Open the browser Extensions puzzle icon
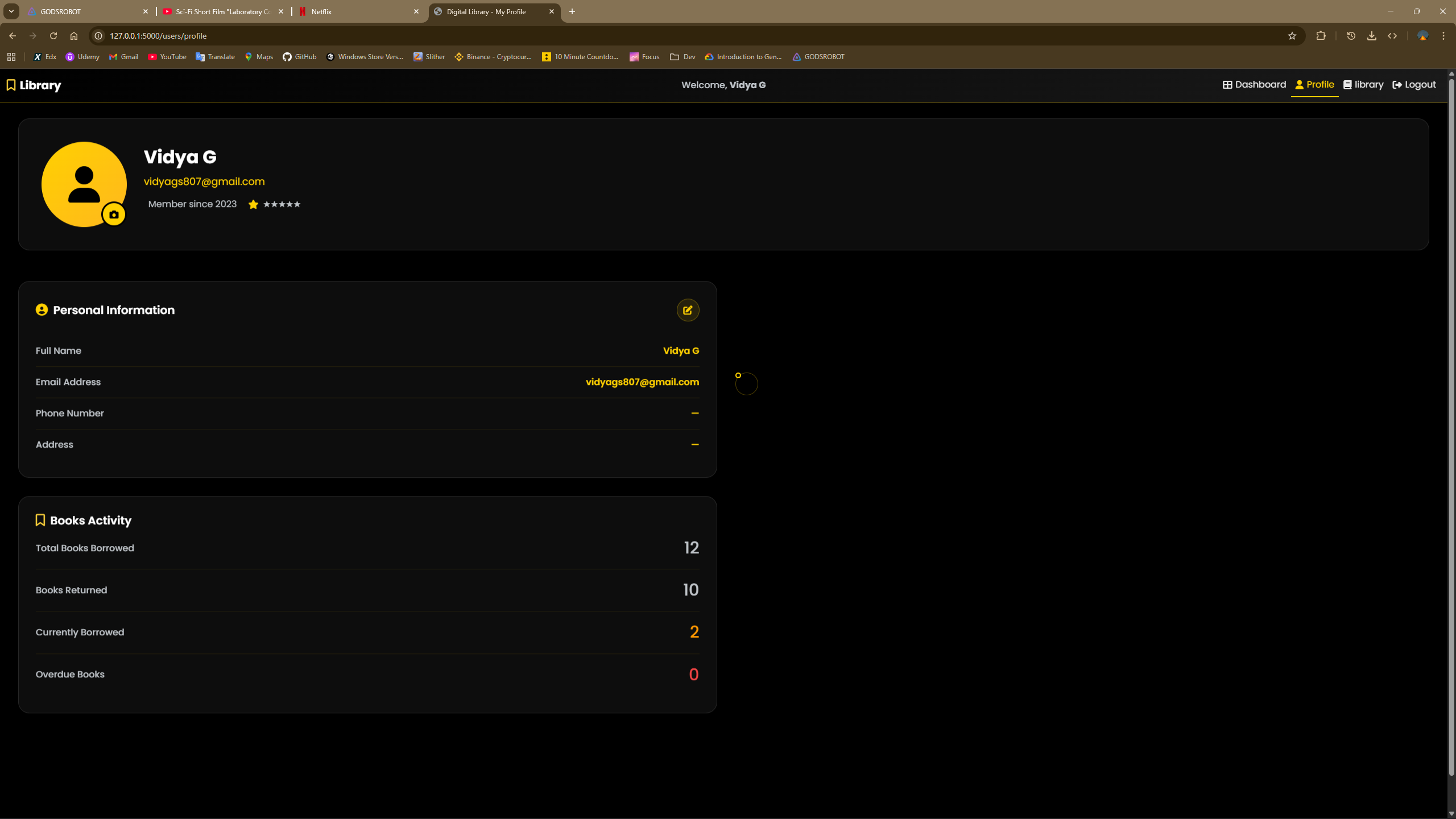1456x819 pixels. (1321, 35)
